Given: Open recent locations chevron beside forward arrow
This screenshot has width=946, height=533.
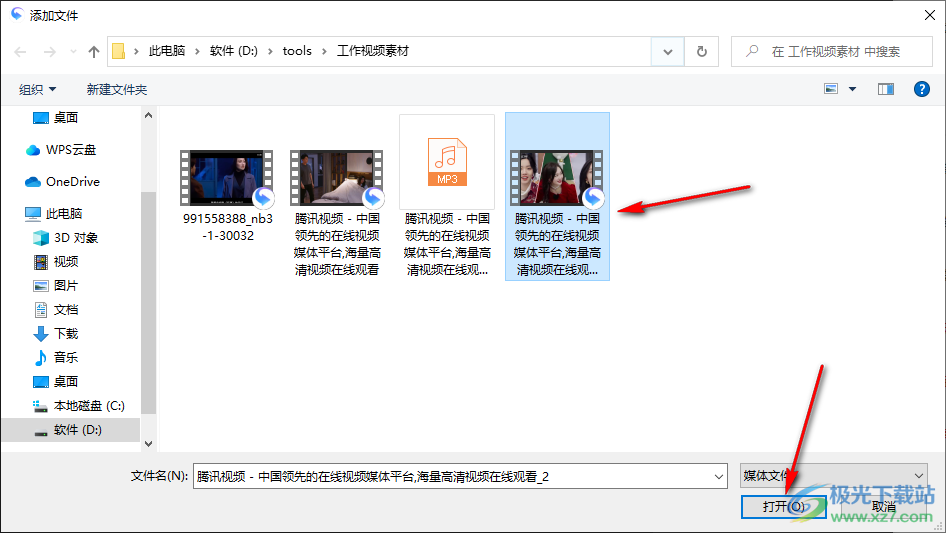Looking at the screenshot, I should (73, 52).
